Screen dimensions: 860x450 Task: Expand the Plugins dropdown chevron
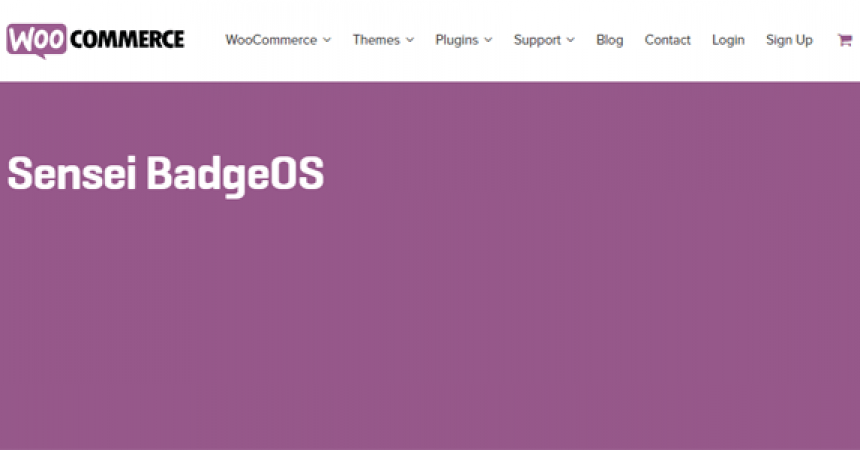click(488, 40)
